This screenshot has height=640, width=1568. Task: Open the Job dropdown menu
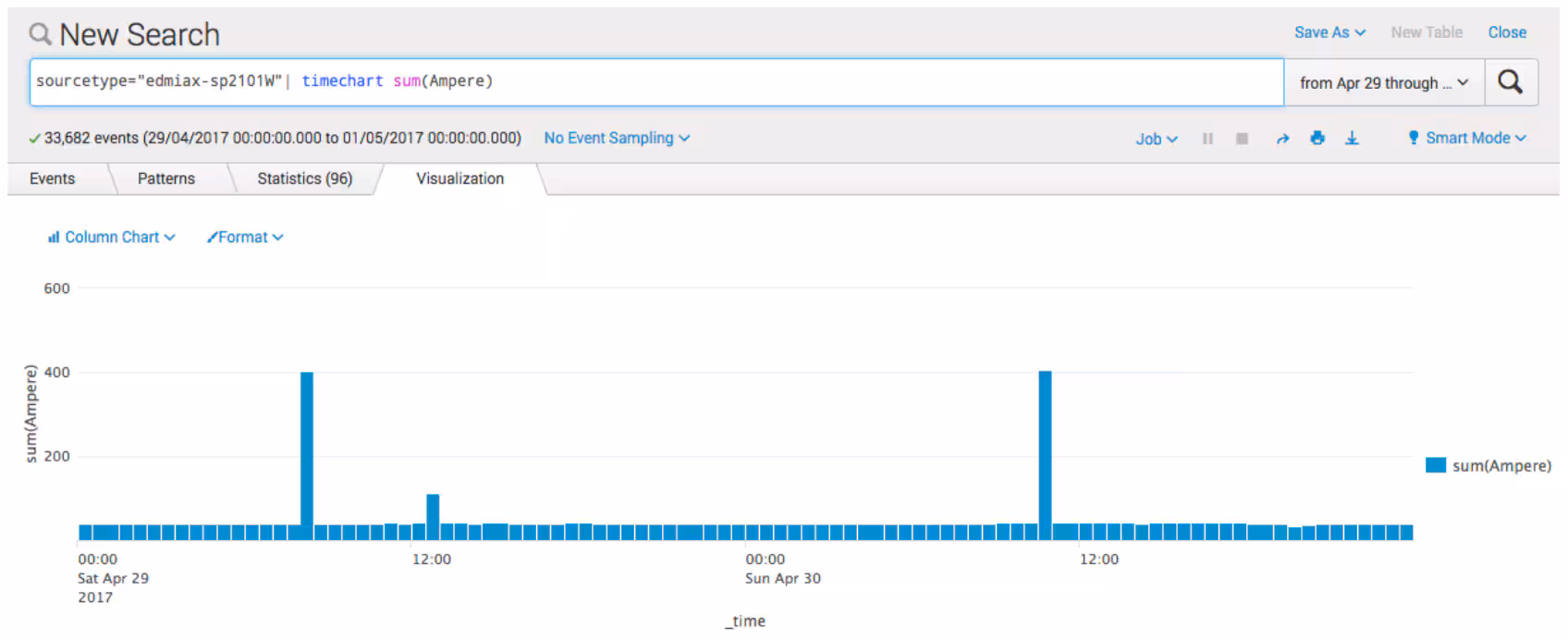pyautogui.click(x=1156, y=139)
